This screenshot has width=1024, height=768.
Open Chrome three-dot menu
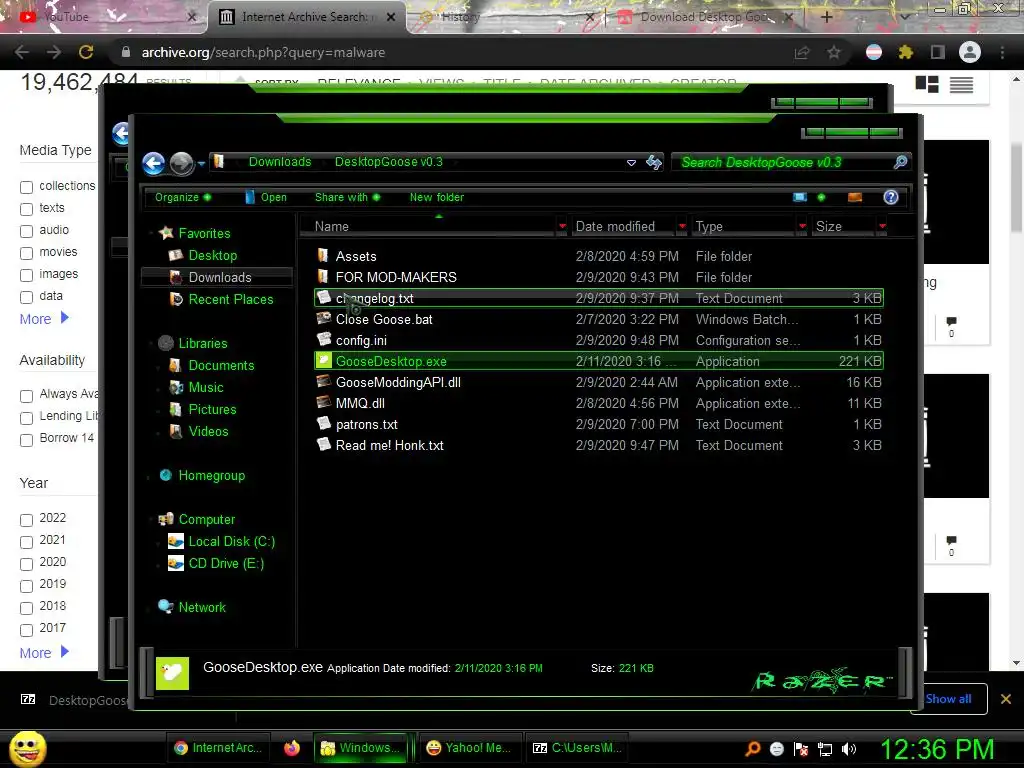[1002, 52]
